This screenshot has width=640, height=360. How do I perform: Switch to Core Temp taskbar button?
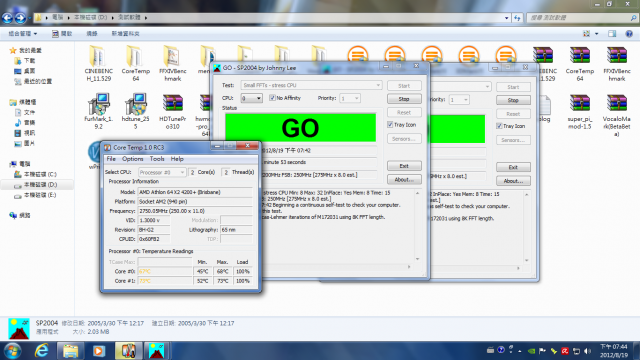[x=128, y=351]
